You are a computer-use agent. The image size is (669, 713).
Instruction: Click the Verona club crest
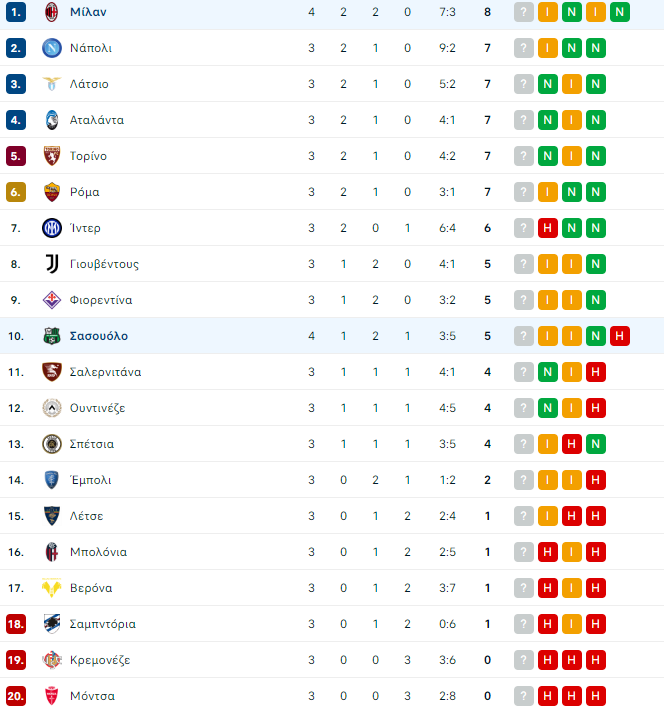coord(52,588)
